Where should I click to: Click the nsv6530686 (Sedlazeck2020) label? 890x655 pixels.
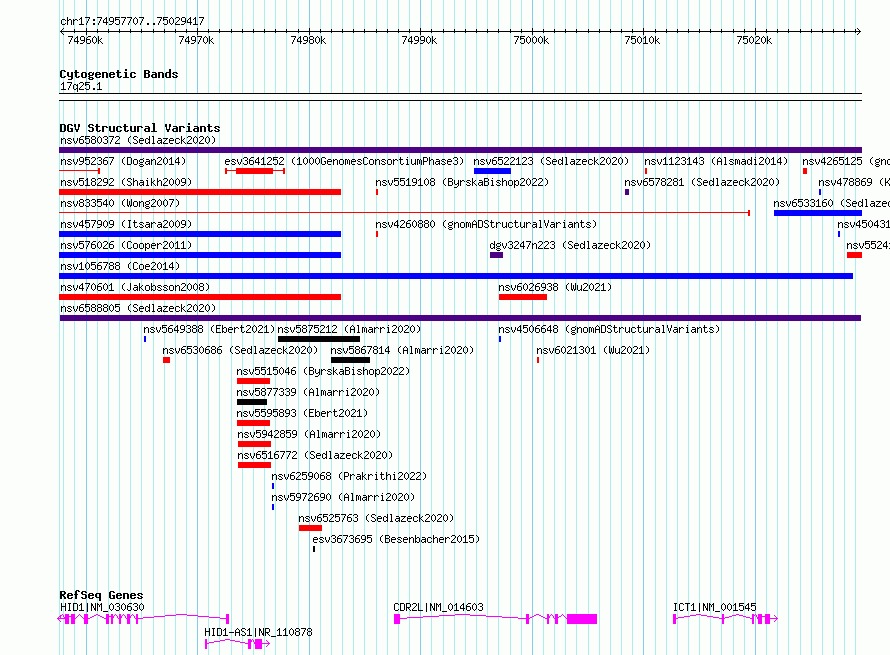(240, 350)
